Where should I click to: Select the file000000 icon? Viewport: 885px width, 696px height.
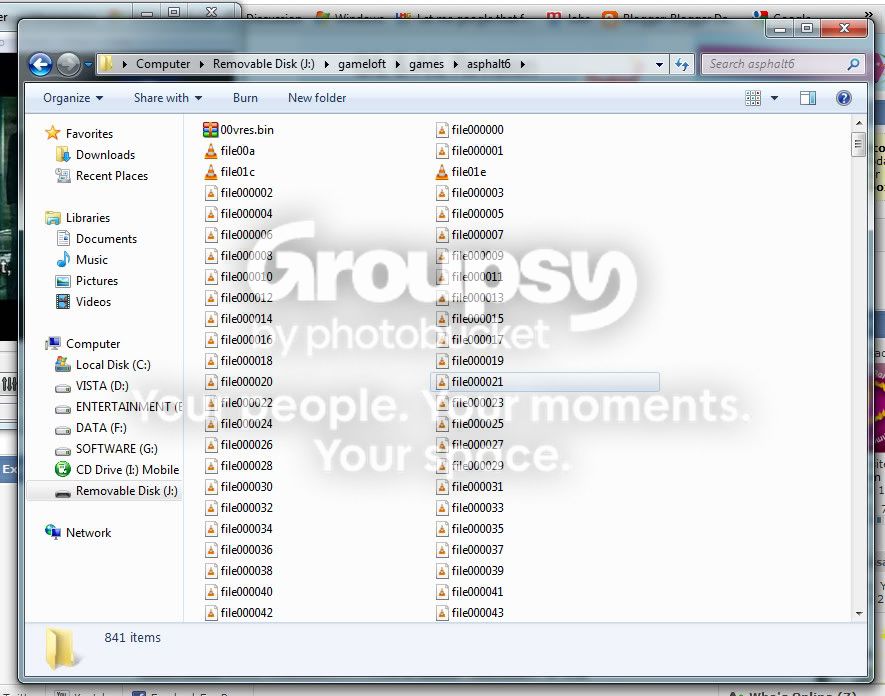[x=442, y=130]
